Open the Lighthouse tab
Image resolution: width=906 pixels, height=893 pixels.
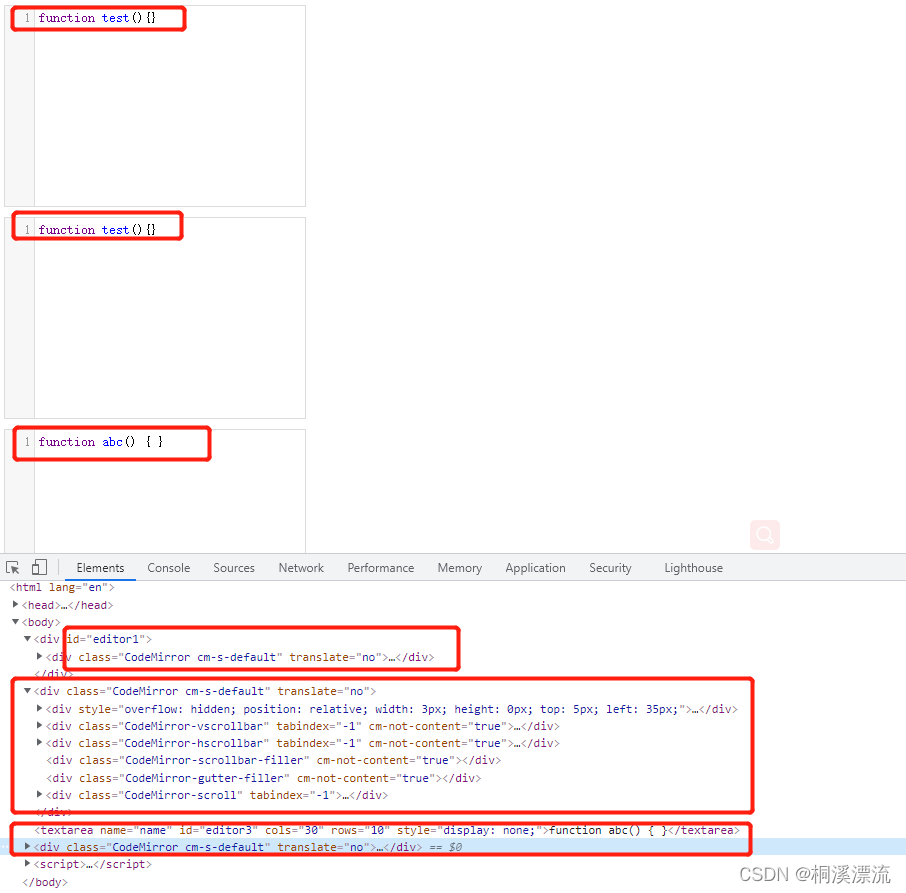tap(693, 568)
